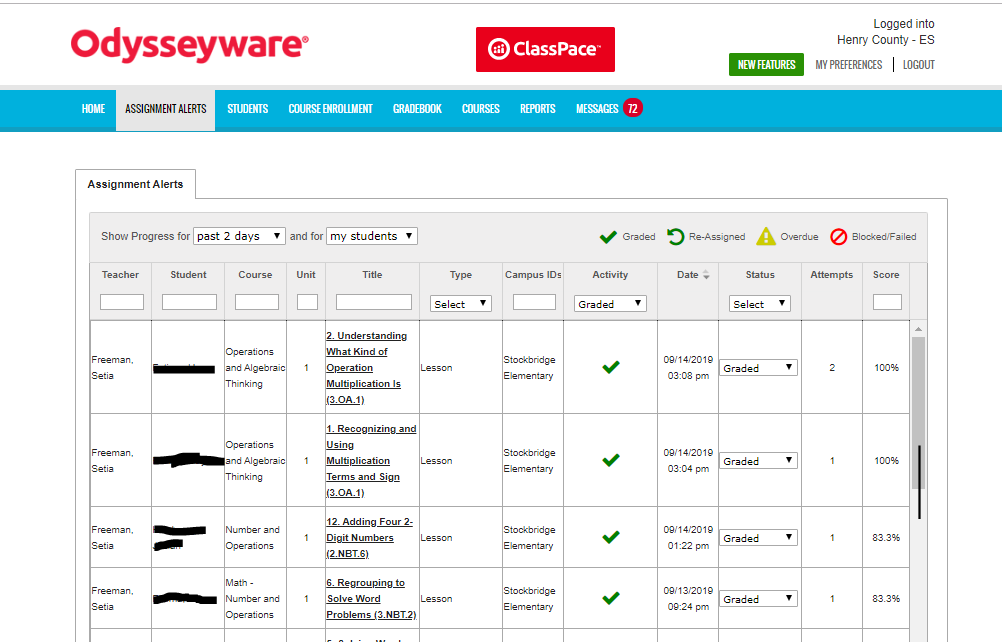
Task: Click the Course filter input field
Action: point(257,302)
